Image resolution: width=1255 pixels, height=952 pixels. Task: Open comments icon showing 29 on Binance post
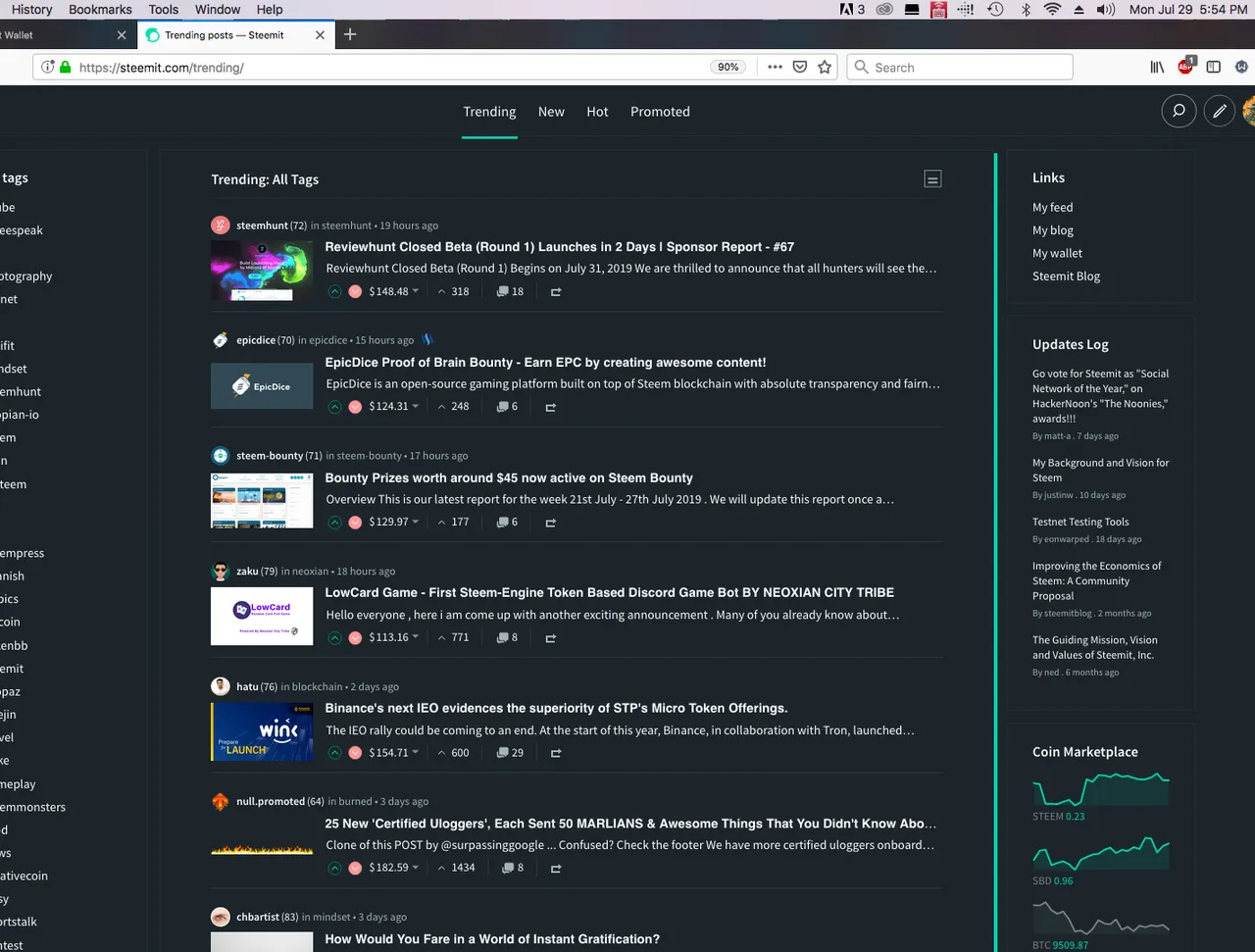pyautogui.click(x=510, y=753)
